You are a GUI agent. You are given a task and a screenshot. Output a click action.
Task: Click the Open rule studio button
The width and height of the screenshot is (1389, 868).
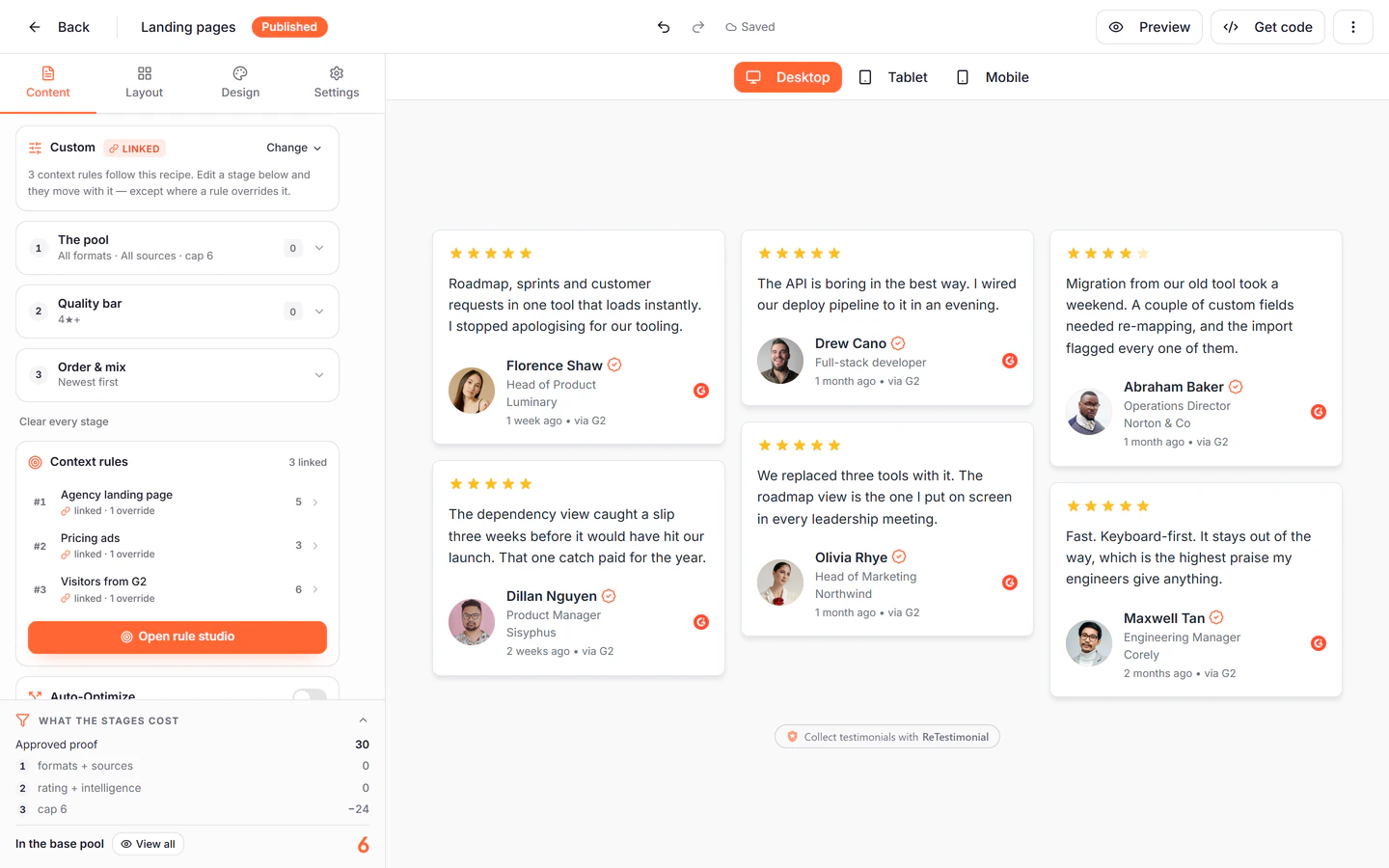(x=177, y=637)
